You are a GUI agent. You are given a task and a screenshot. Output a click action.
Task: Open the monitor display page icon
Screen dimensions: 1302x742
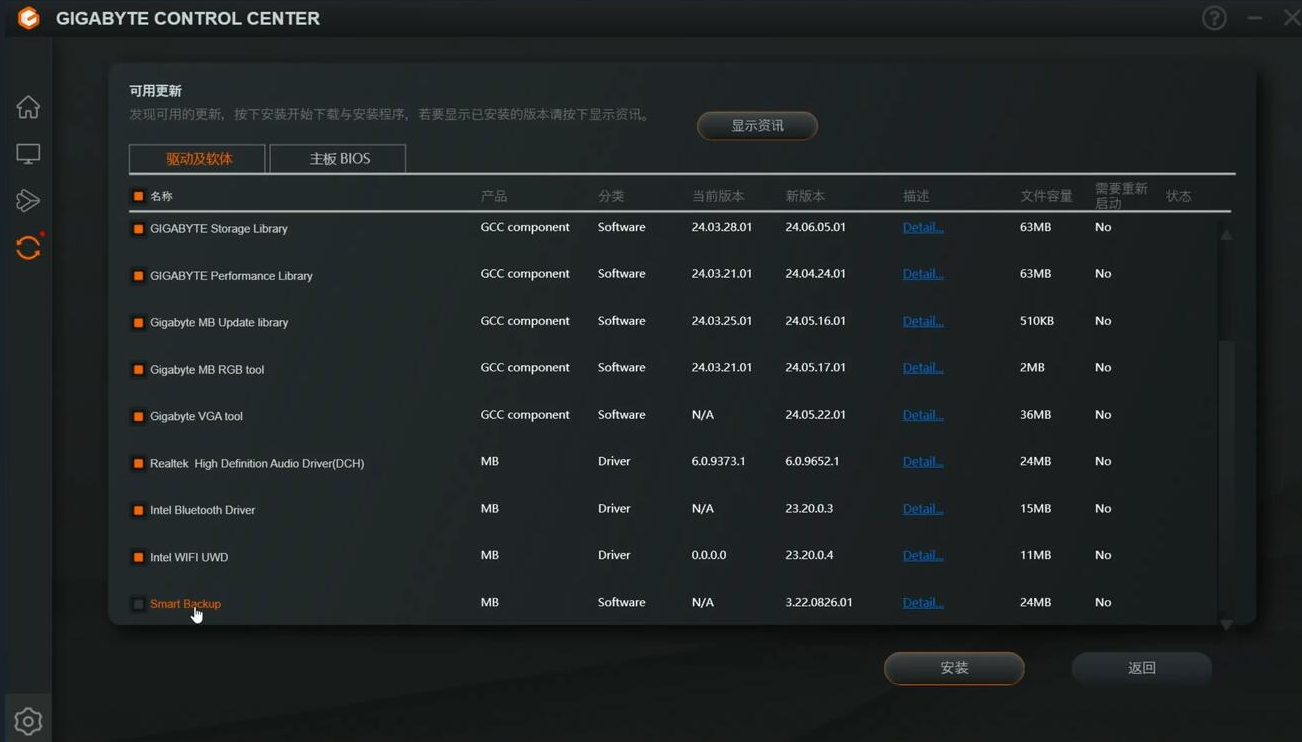[x=28, y=154]
